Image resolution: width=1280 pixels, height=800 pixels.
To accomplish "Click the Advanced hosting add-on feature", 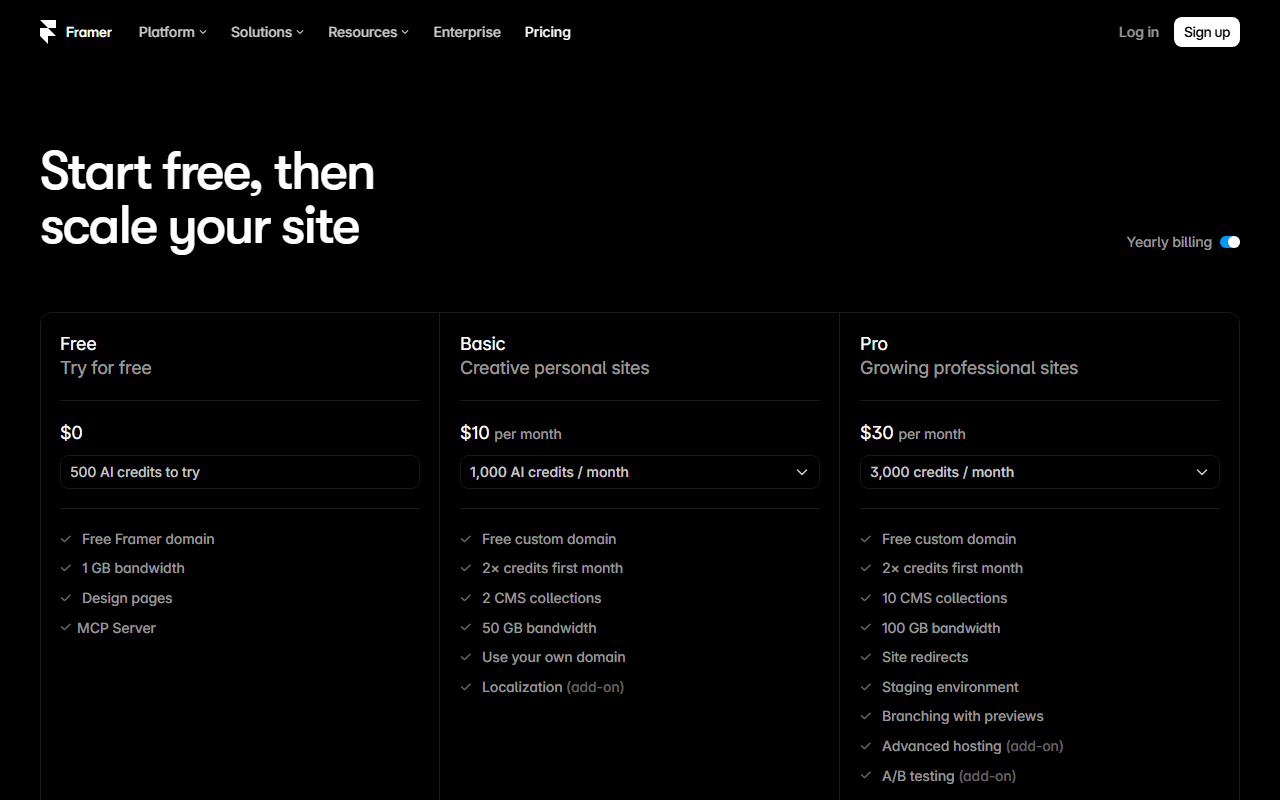I will pos(973,746).
